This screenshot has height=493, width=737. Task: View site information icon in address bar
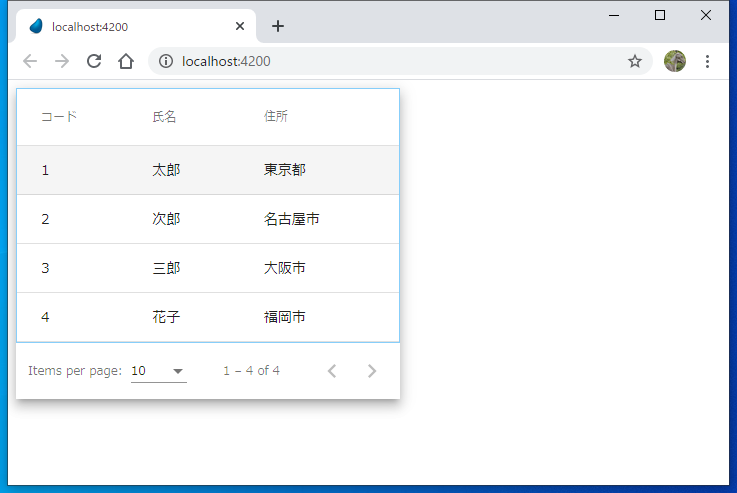coord(166,61)
